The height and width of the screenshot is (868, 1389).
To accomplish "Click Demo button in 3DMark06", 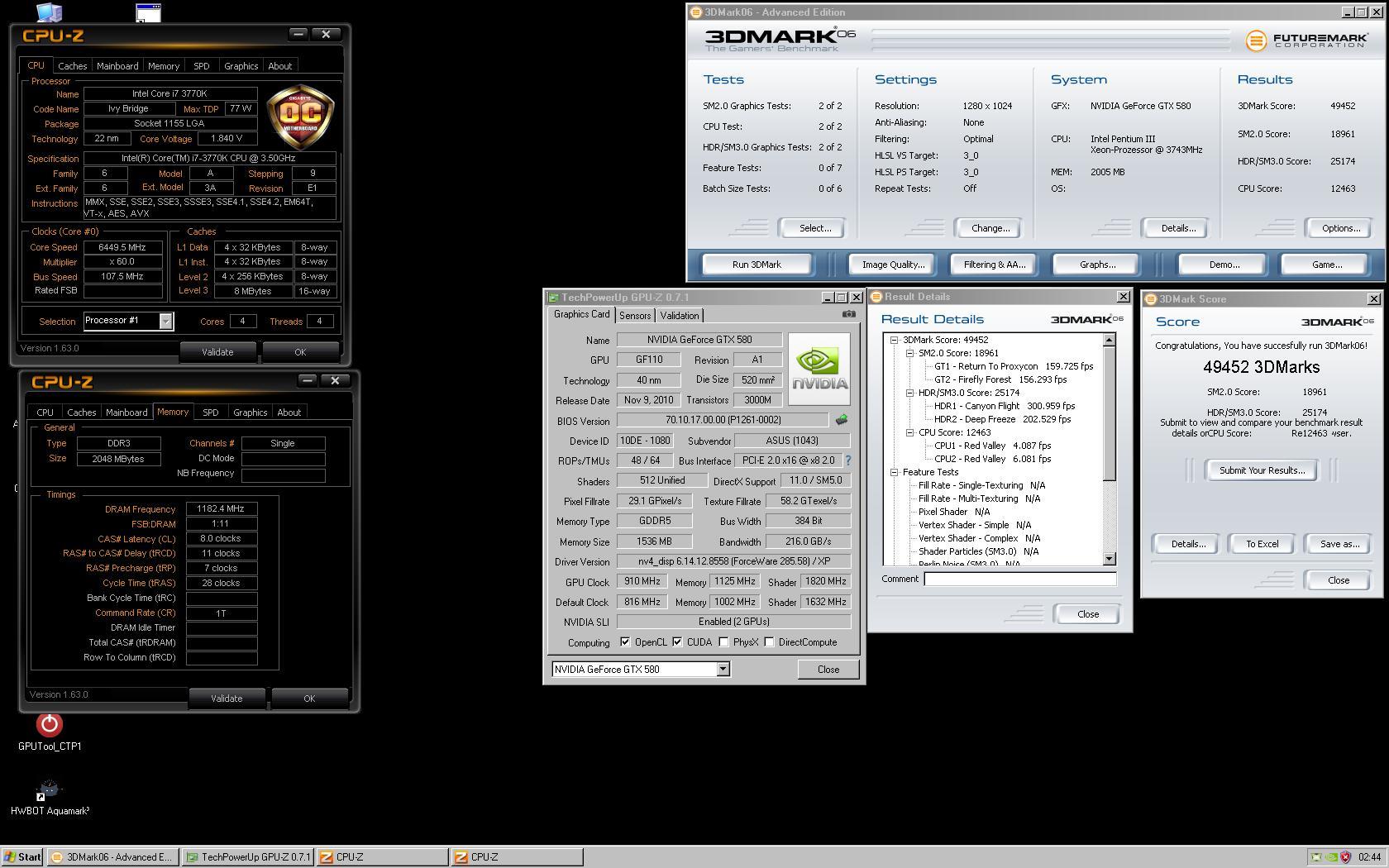I will click(1224, 265).
